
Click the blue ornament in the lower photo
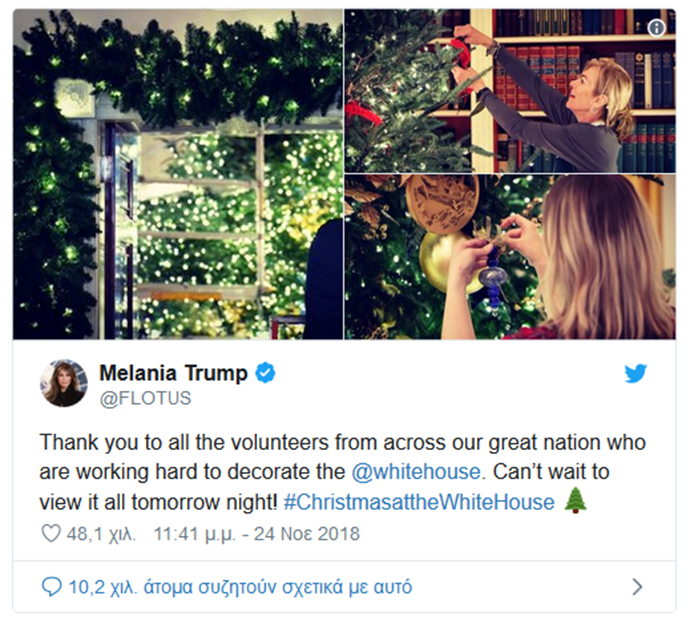(494, 279)
